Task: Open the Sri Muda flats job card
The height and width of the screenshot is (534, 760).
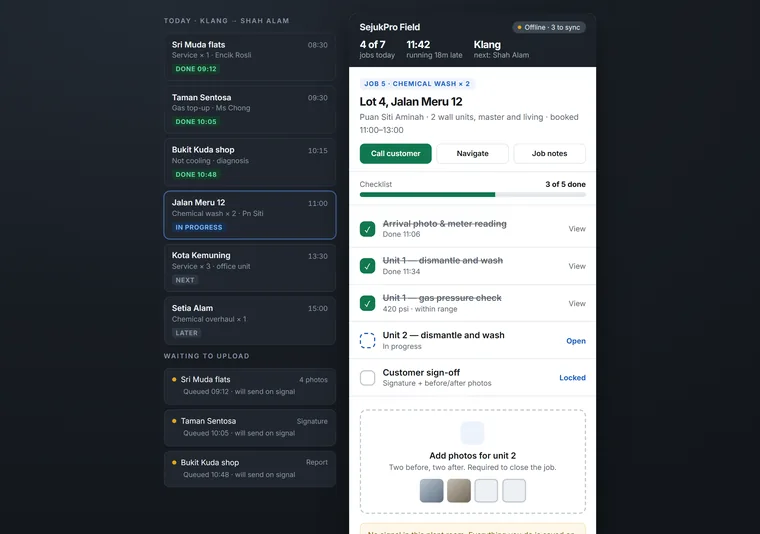Action: (x=250, y=57)
